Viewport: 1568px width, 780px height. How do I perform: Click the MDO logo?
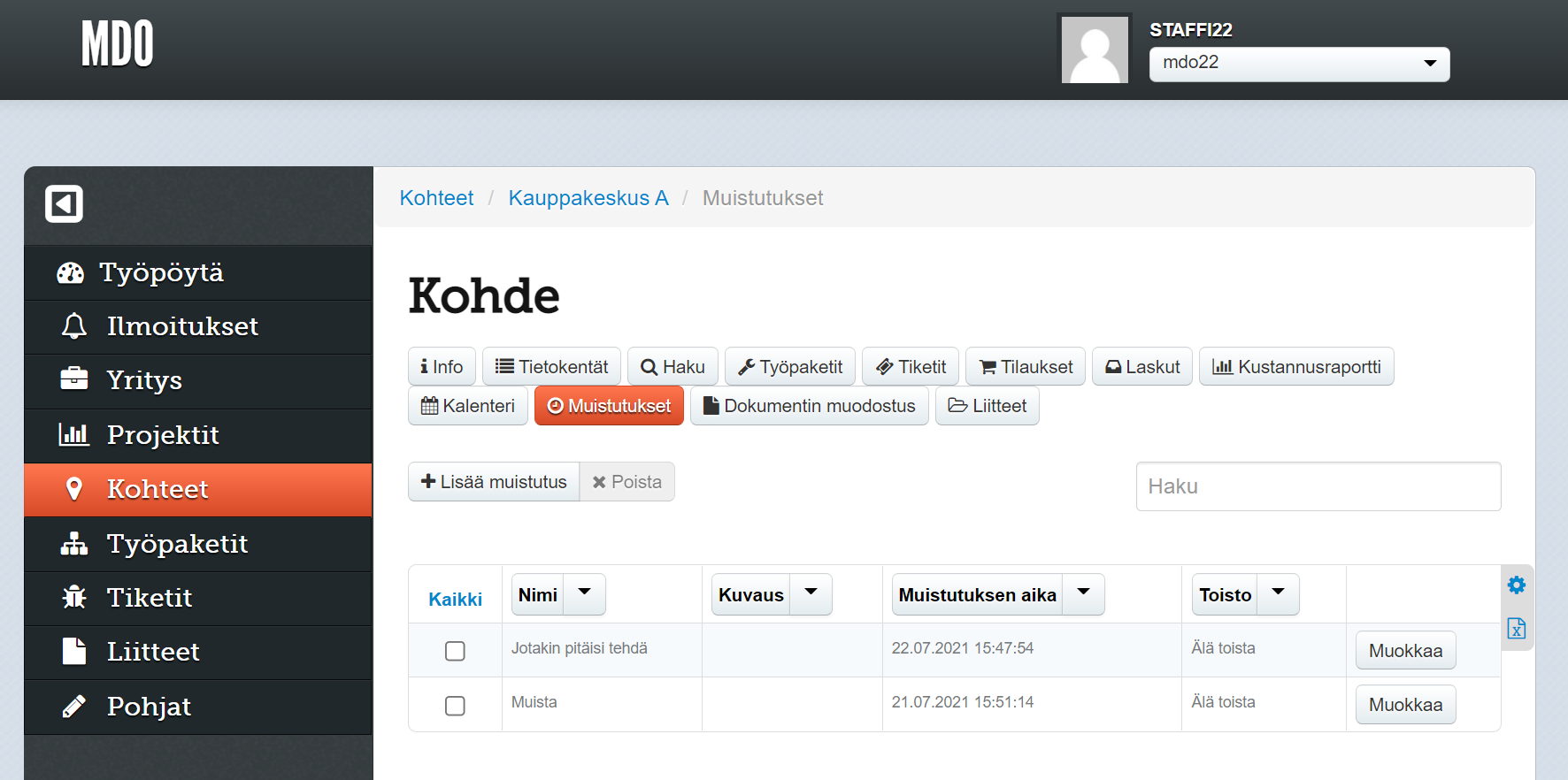pos(118,44)
